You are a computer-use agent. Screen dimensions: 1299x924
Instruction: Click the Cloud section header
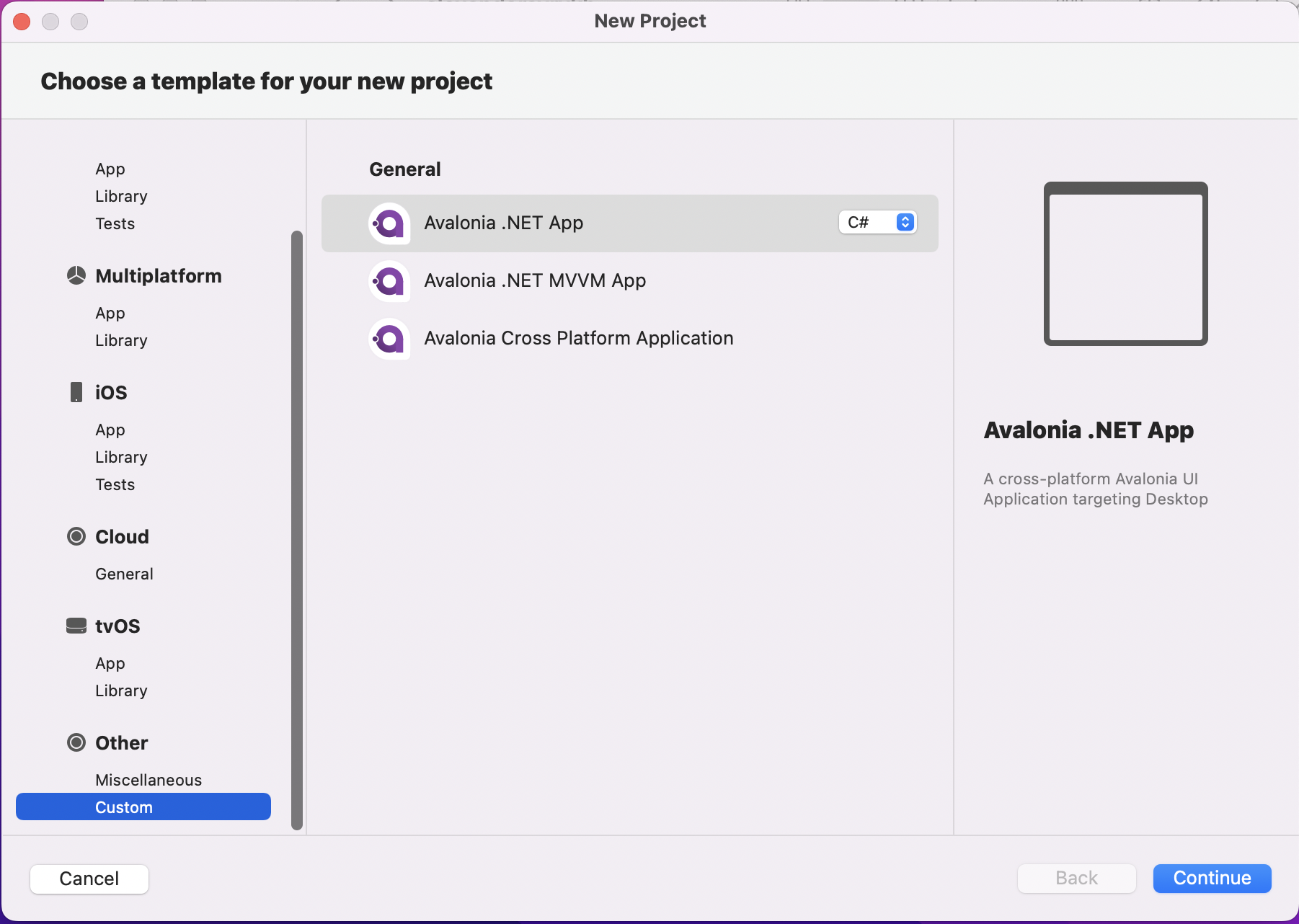point(122,537)
